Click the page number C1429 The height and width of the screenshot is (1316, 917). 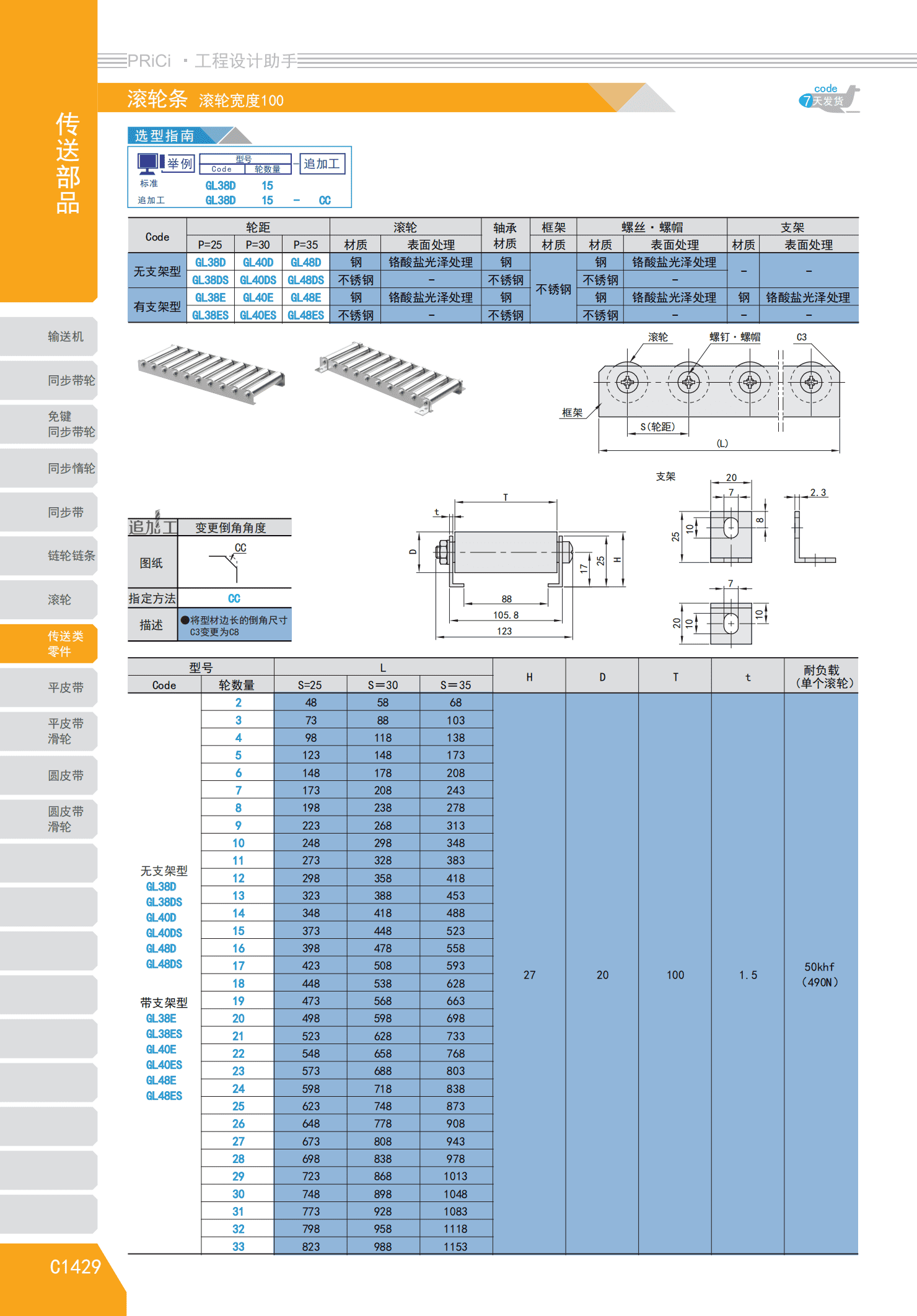pos(75,1266)
